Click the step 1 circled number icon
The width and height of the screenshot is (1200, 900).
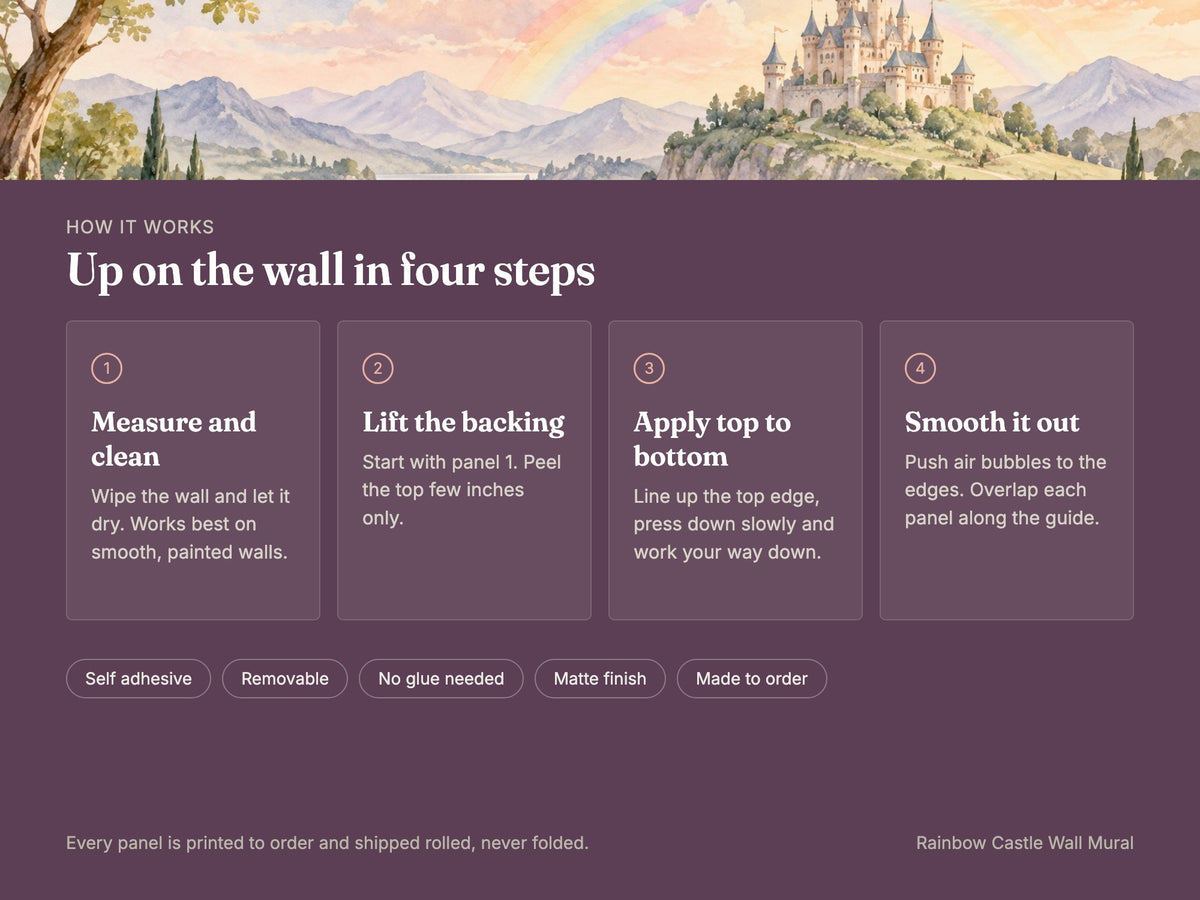(107, 369)
